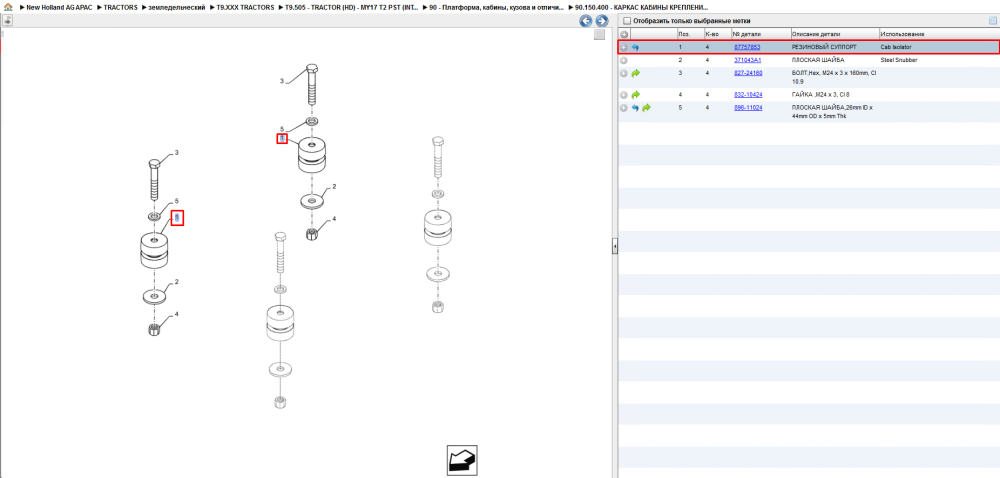The height and width of the screenshot is (478, 1000).
Task: Open part number link 87757853
Action: coord(747,47)
